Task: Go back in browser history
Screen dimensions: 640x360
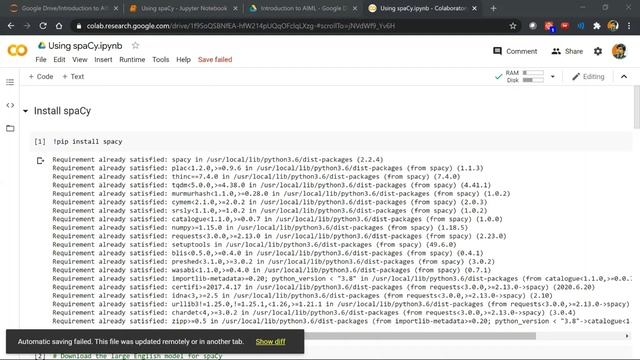Action: [x=11, y=26]
